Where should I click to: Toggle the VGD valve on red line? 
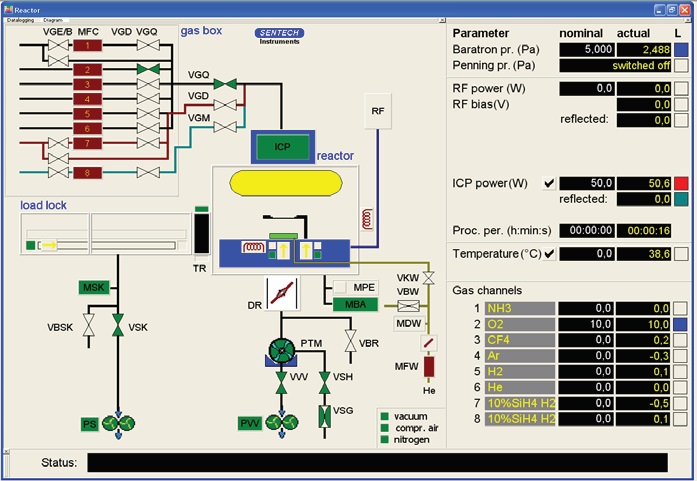click(225, 105)
